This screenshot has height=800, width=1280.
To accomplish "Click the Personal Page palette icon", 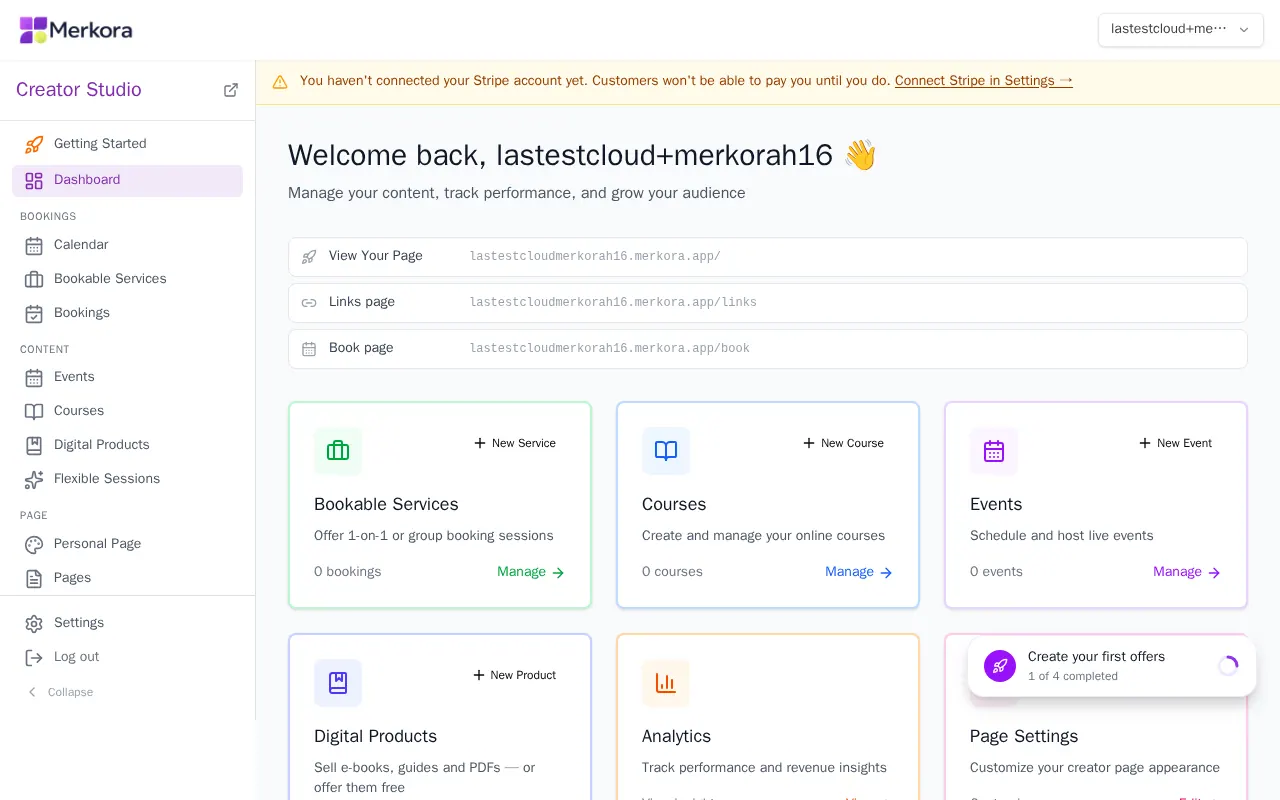I will [34, 544].
